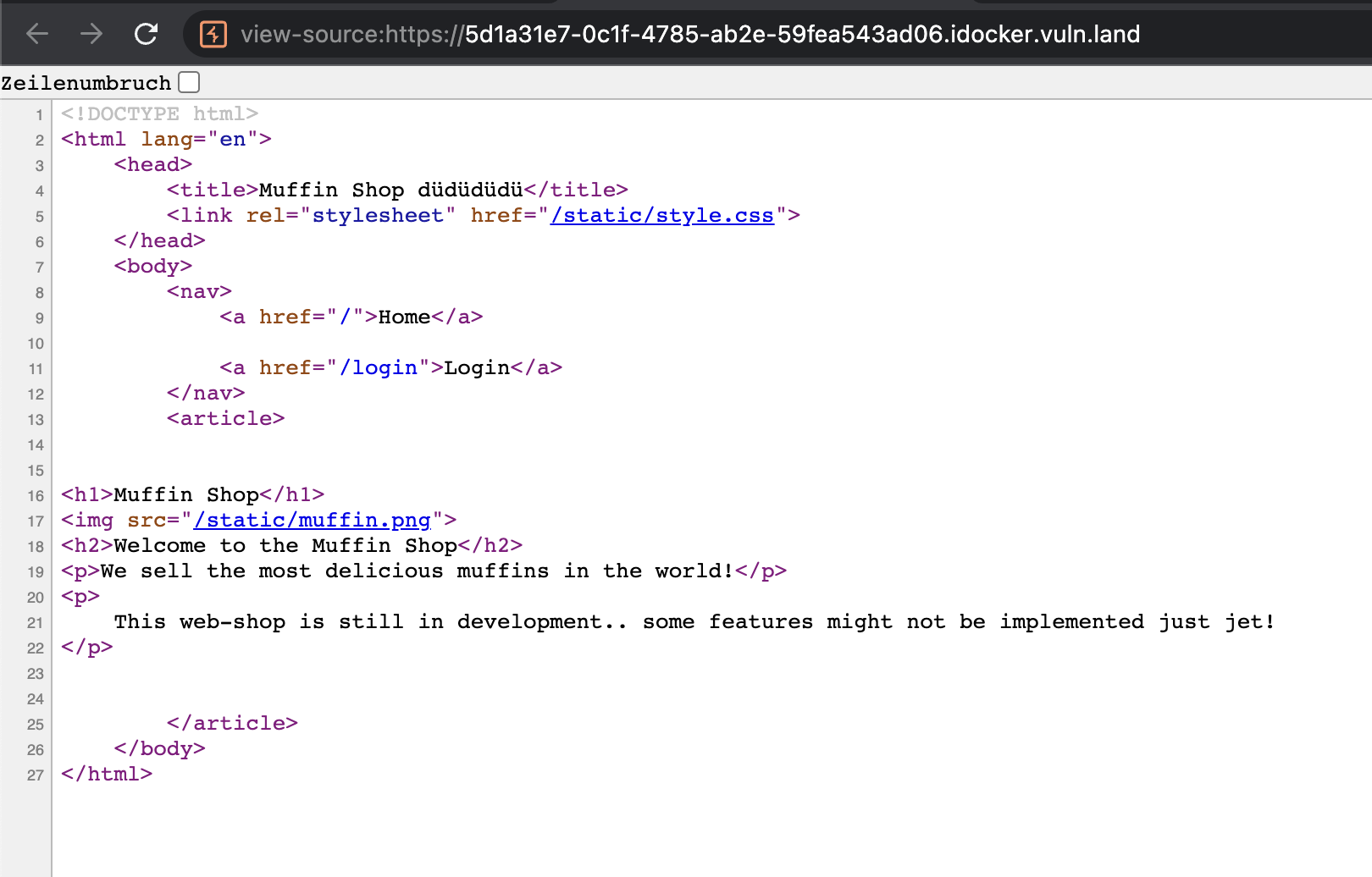Click the Zeilenumbruch label text
Screen dimensions: 1372x877
[x=86, y=83]
